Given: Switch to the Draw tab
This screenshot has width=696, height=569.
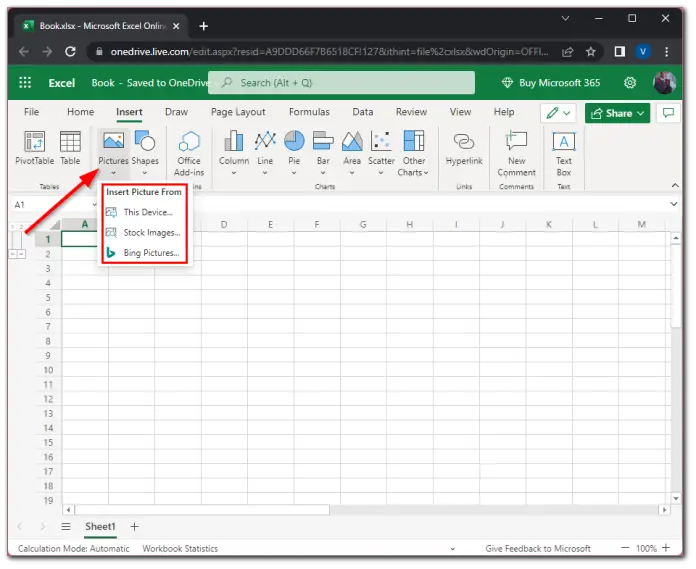Looking at the screenshot, I should coord(176,112).
